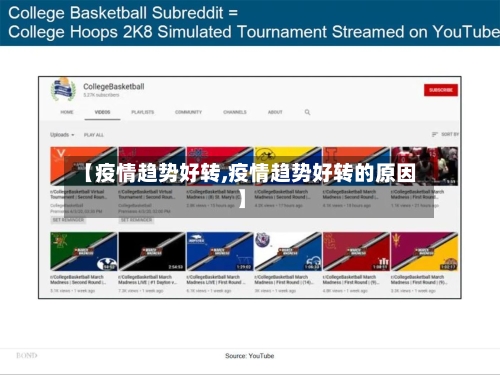Open the thumbnail showing players in red jerseys
This screenshot has height=375, width=500.
(424, 166)
